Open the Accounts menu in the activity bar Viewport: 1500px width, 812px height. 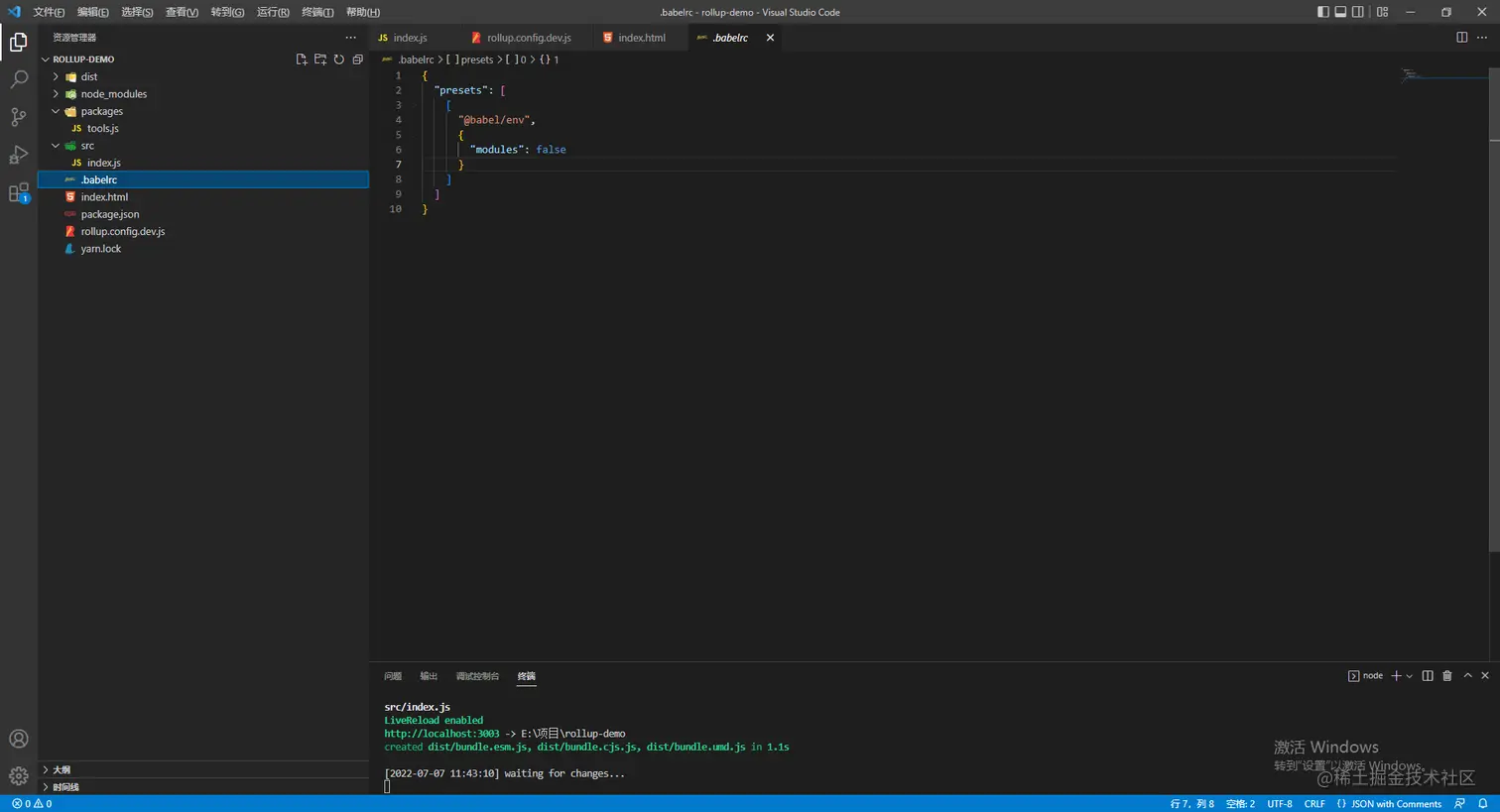18,739
